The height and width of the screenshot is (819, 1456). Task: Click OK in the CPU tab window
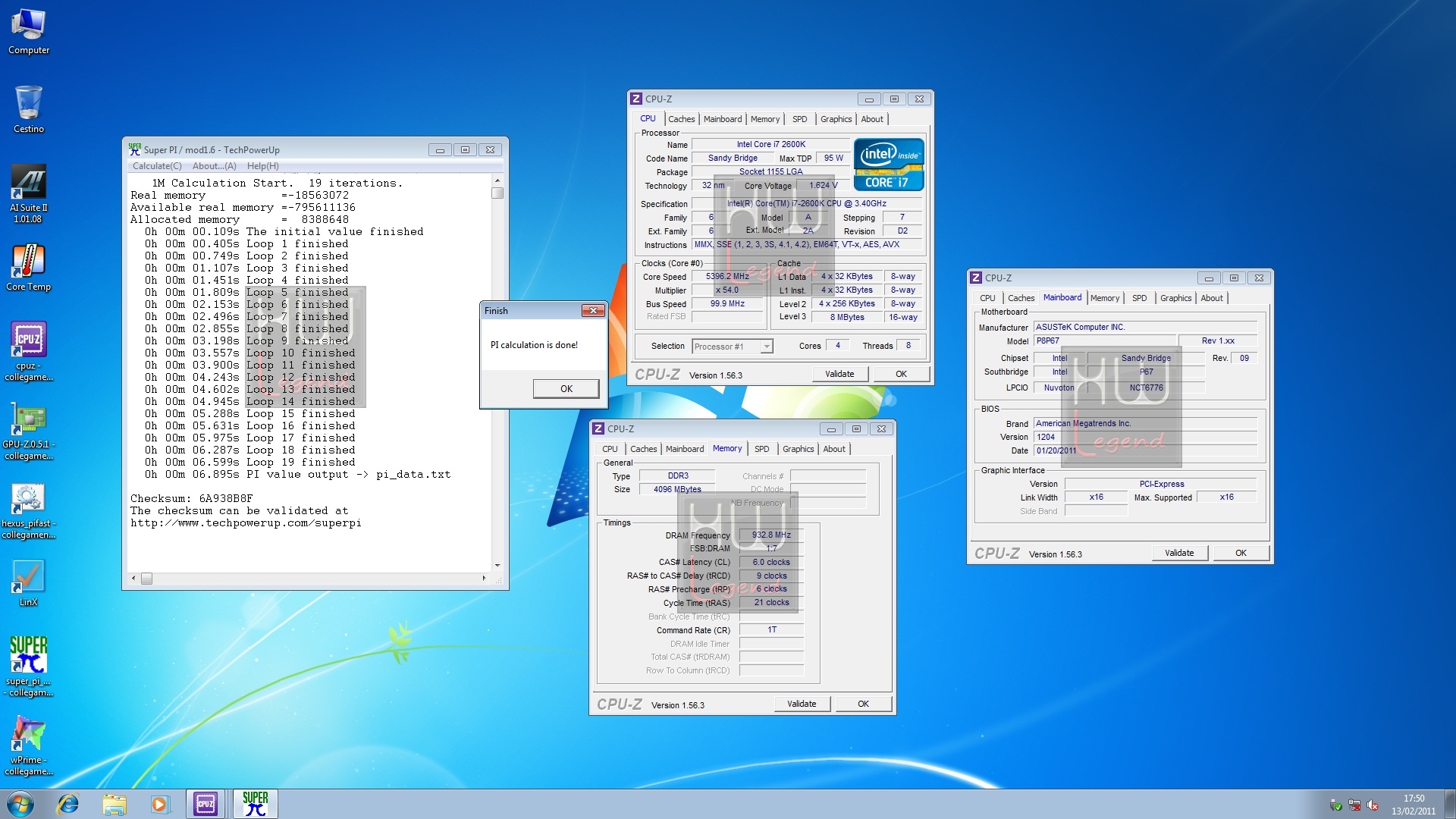(901, 374)
